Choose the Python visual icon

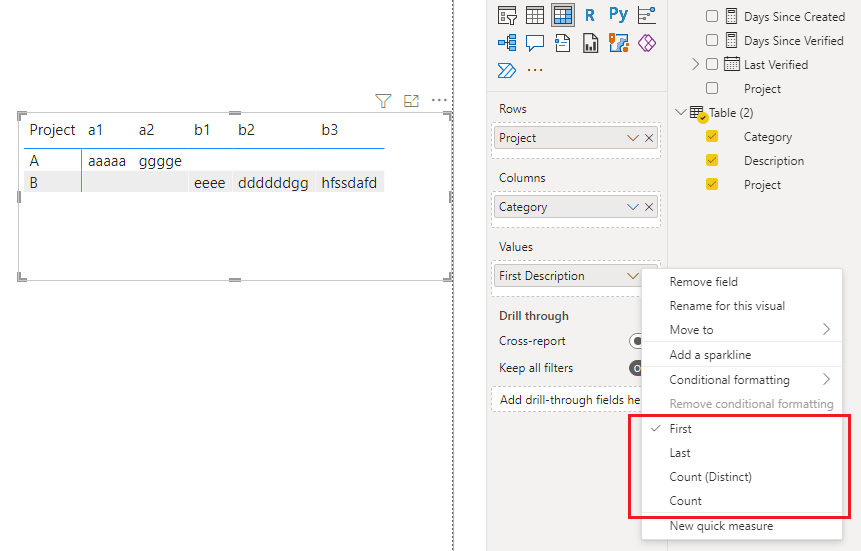pos(618,14)
